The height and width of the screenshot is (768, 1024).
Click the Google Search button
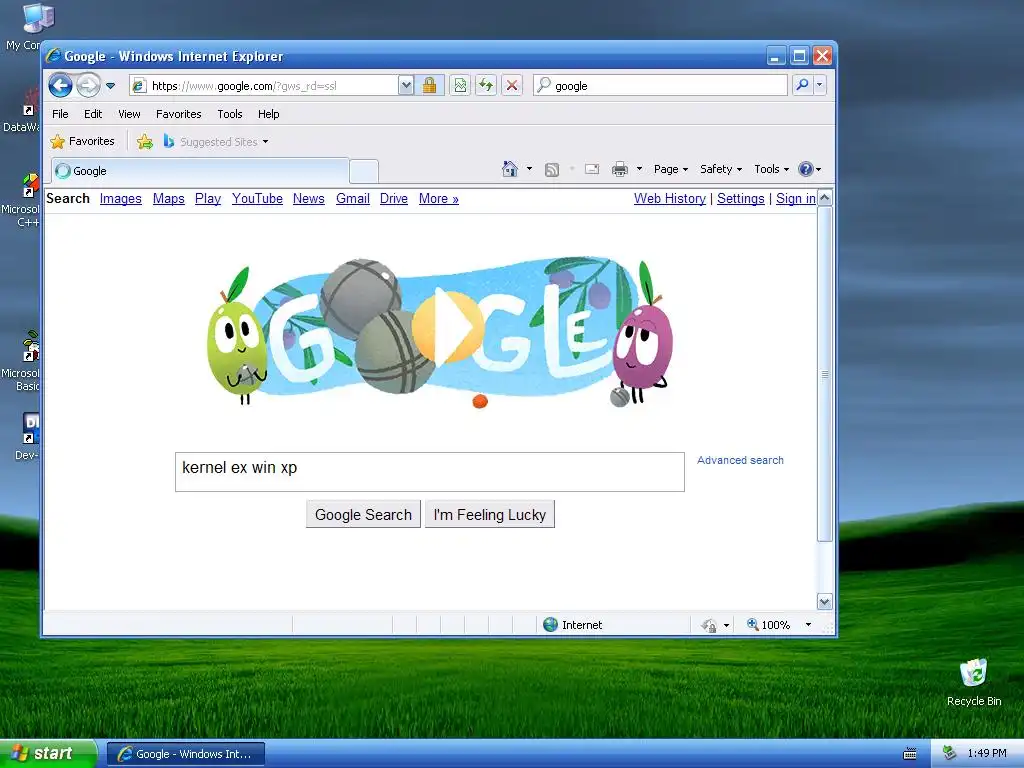click(x=363, y=515)
